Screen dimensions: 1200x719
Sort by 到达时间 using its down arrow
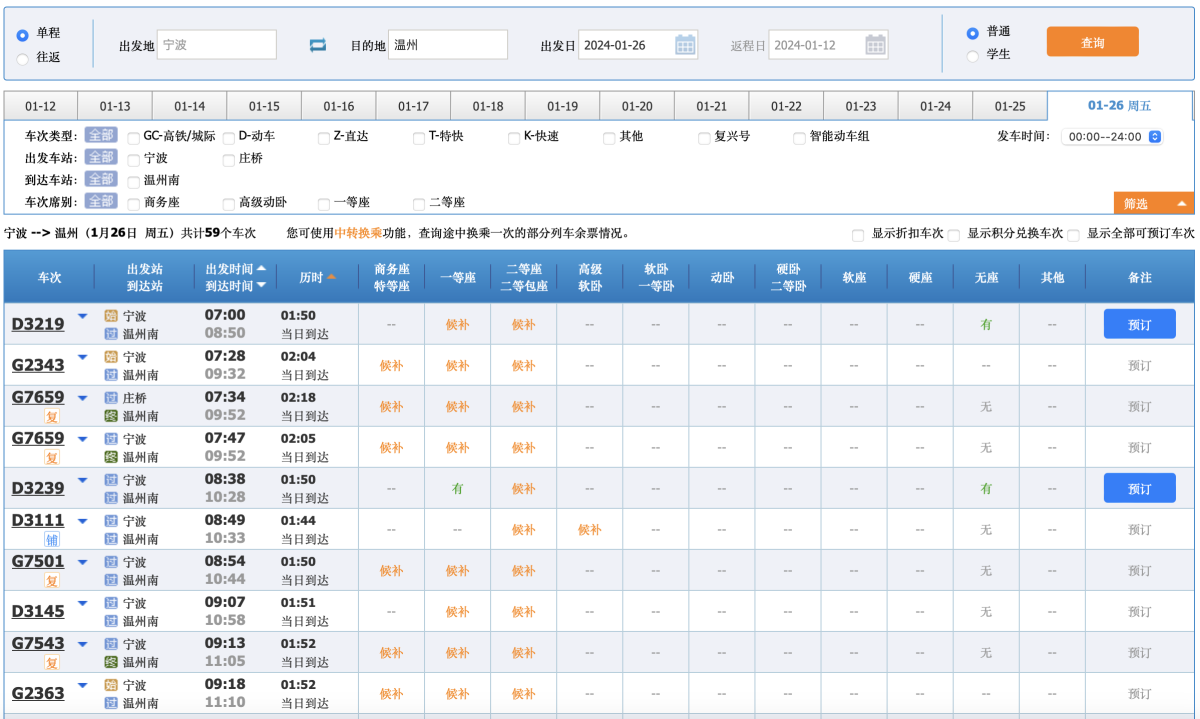pos(261,285)
